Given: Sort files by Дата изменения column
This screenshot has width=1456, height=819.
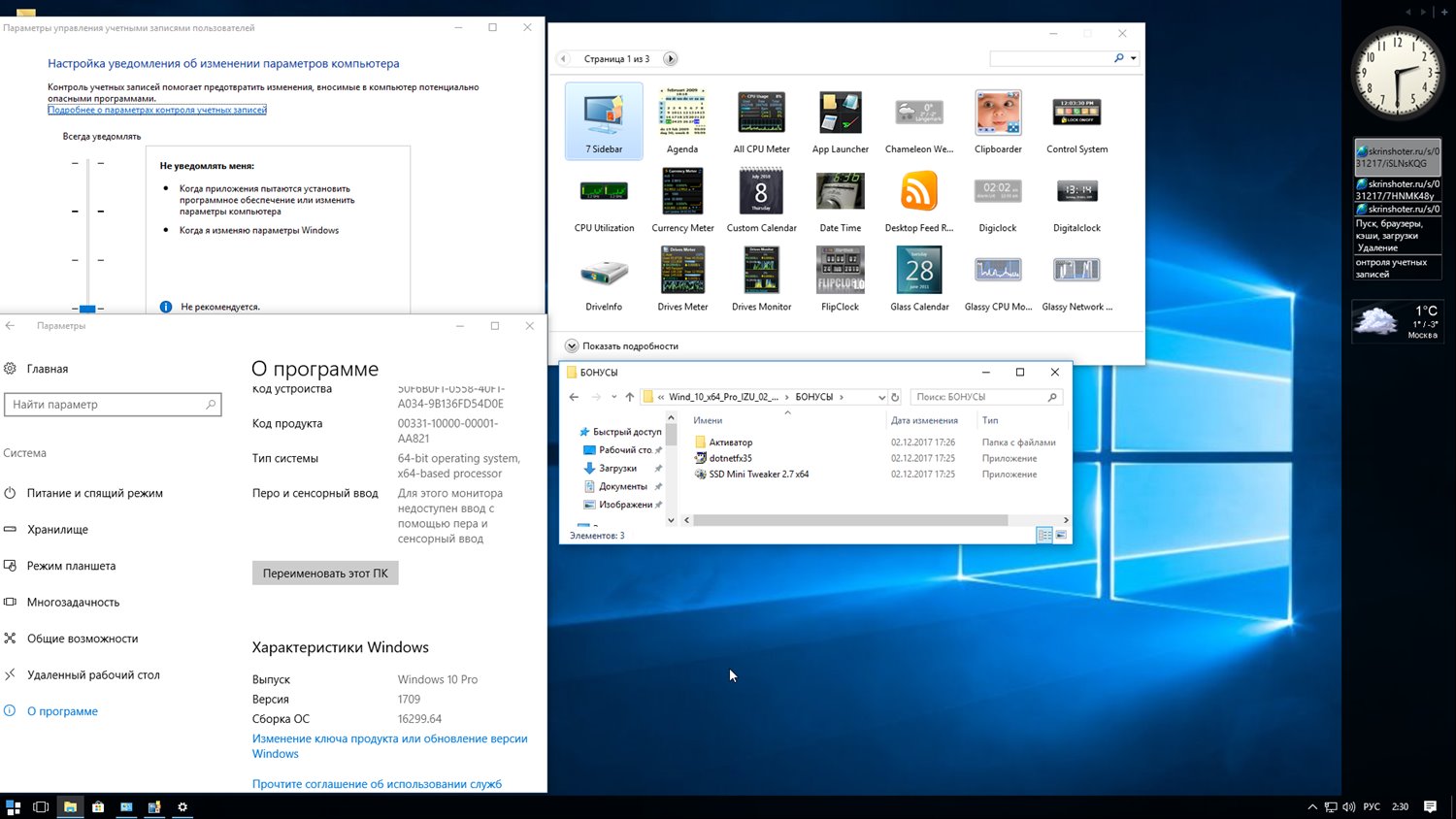Looking at the screenshot, I should pos(924,420).
